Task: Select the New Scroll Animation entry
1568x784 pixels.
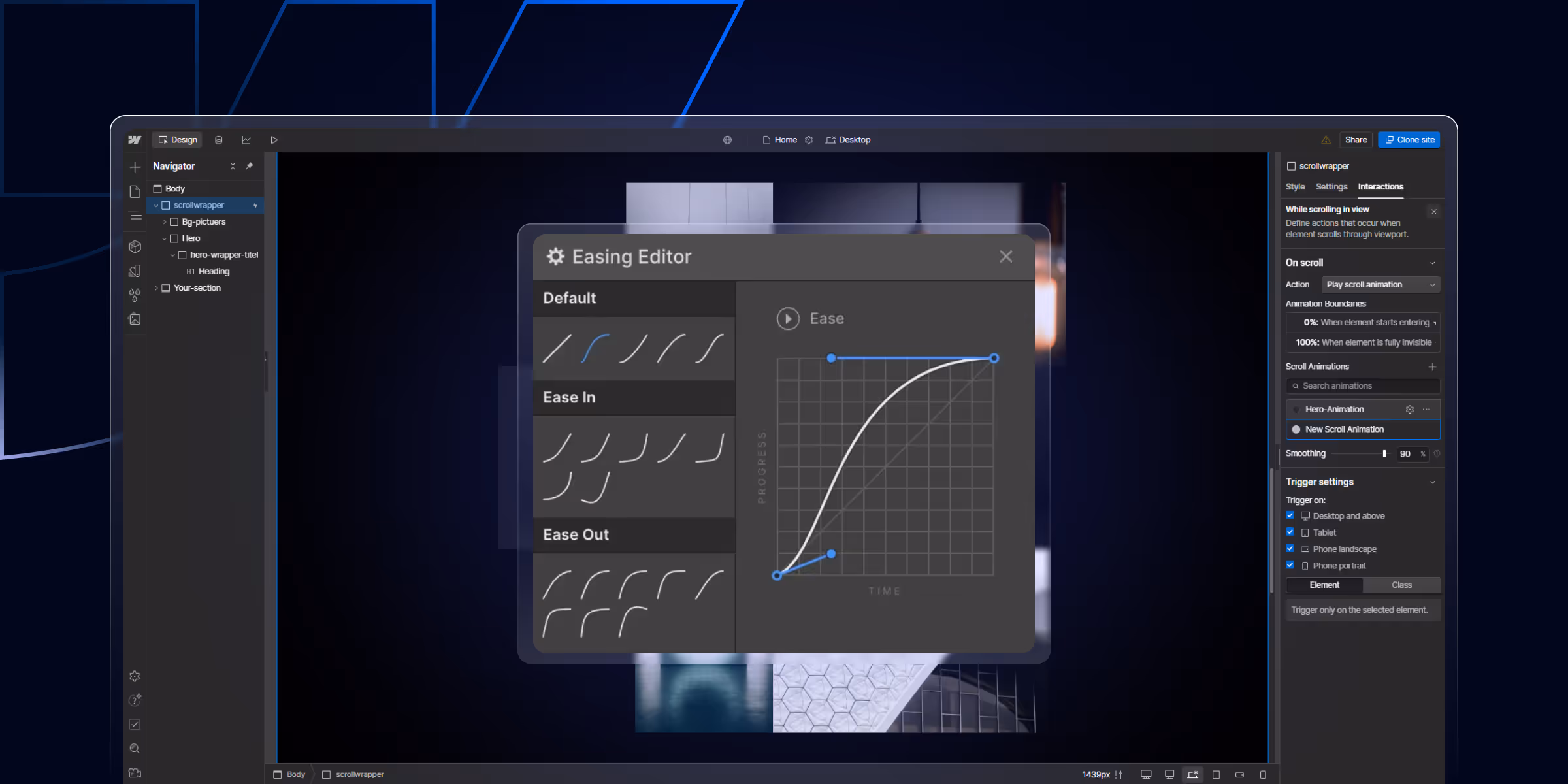Action: (1363, 429)
